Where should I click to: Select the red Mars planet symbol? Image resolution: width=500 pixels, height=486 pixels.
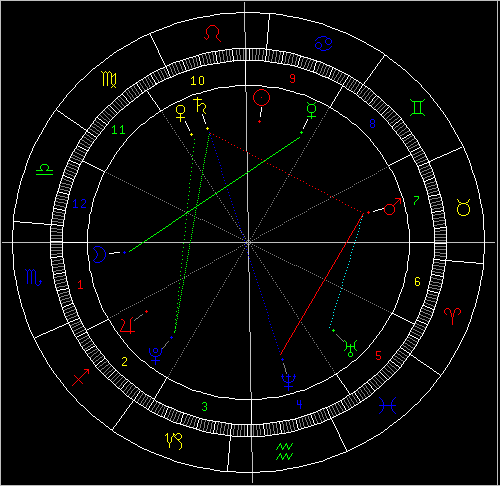coord(392,206)
